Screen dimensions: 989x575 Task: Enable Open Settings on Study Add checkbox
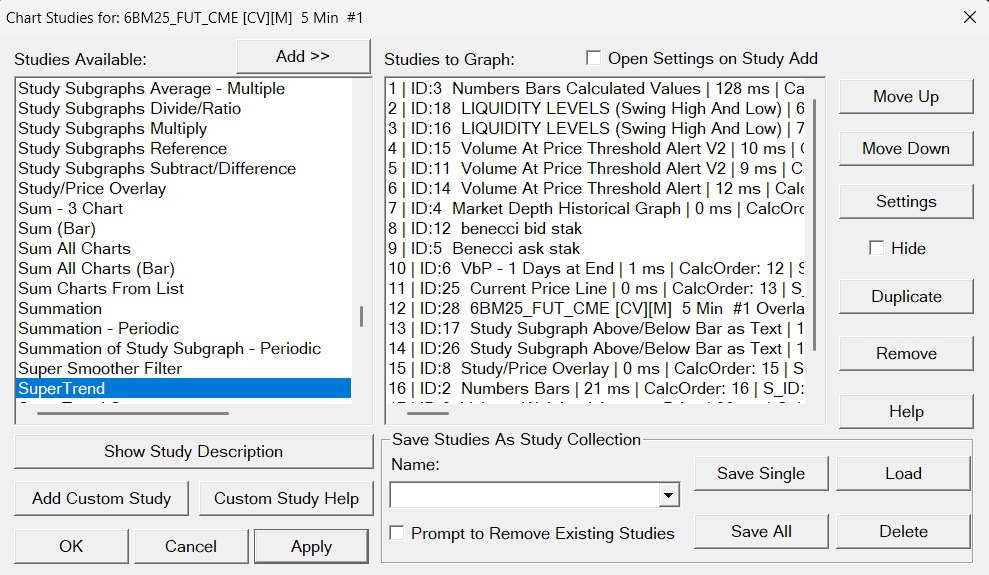click(x=594, y=58)
